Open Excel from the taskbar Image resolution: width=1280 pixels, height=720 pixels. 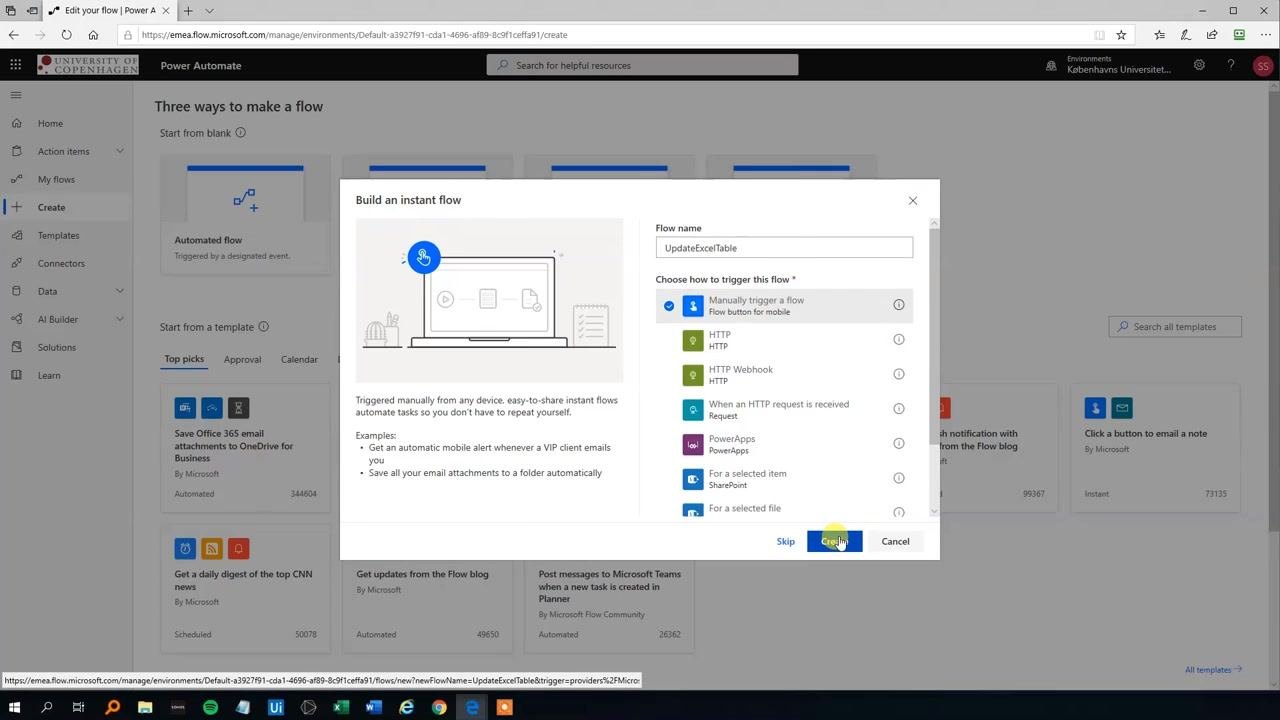pos(341,707)
